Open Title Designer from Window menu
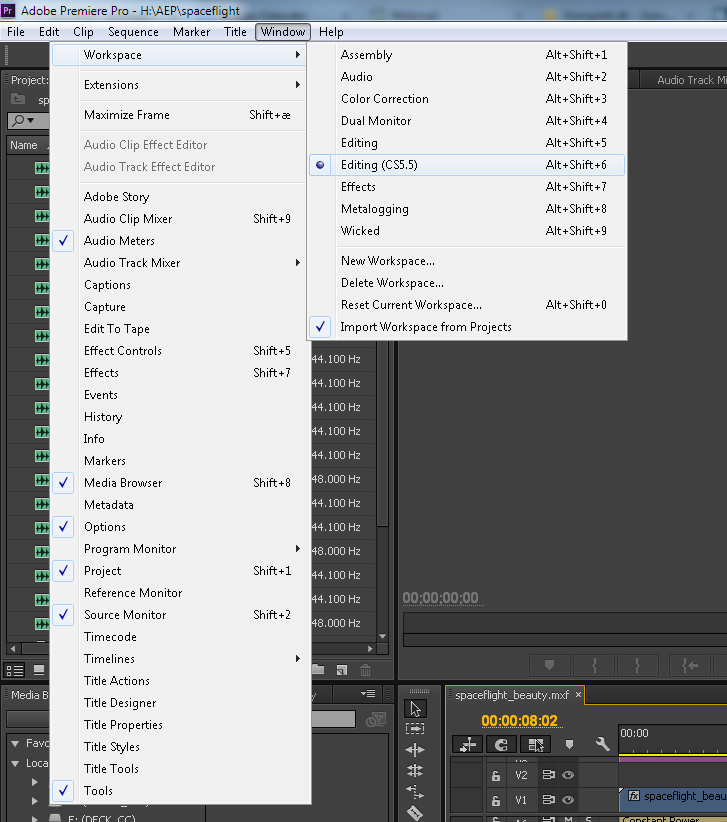This screenshot has width=727, height=822. pos(178,703)
